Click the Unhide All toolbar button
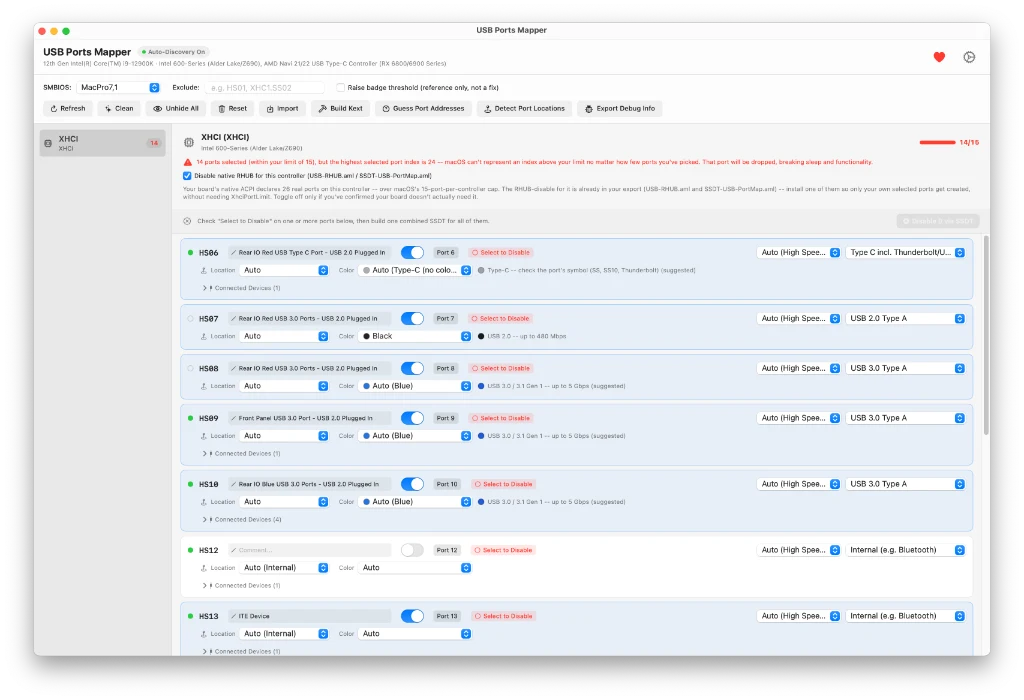The height and width of the screenshot is (700, 1024). pyautogui.click(x=176, y=108)
